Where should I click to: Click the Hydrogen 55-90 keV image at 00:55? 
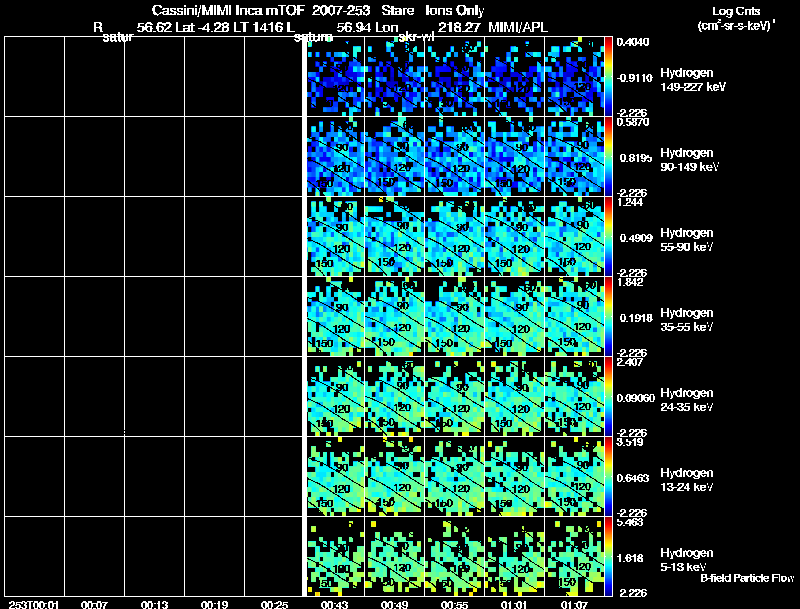point(455,237)
